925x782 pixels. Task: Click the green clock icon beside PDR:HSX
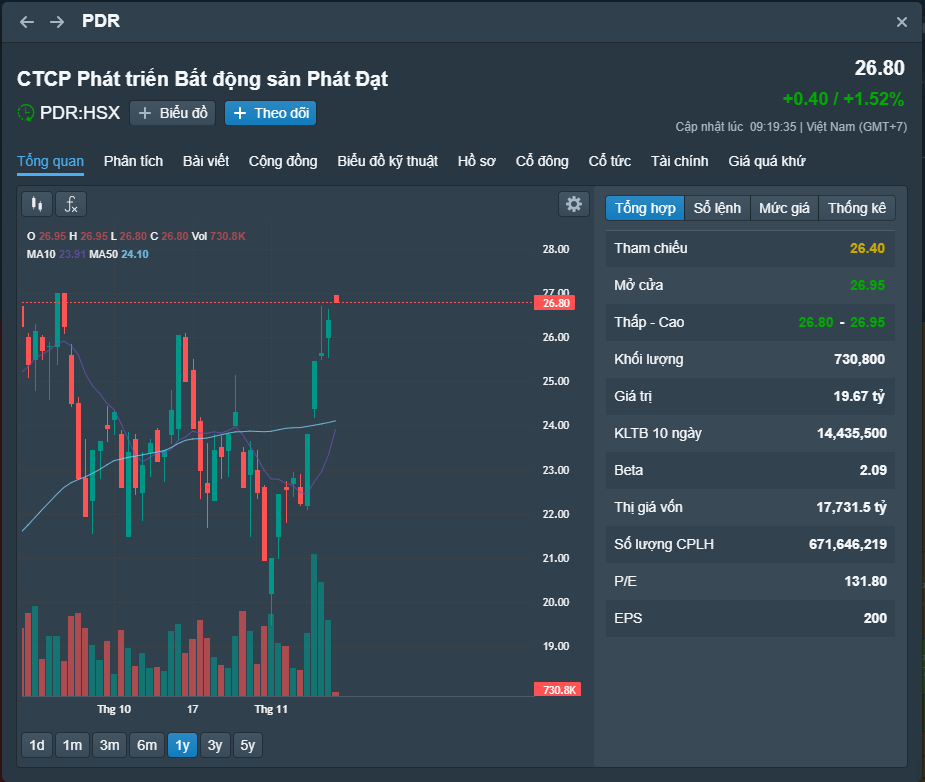tap(25, 113)
